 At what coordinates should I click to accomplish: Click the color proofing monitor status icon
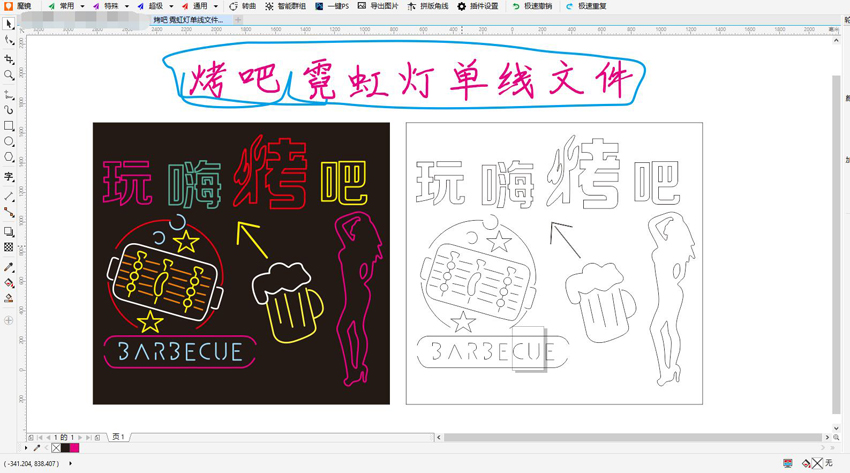point(788,463)
